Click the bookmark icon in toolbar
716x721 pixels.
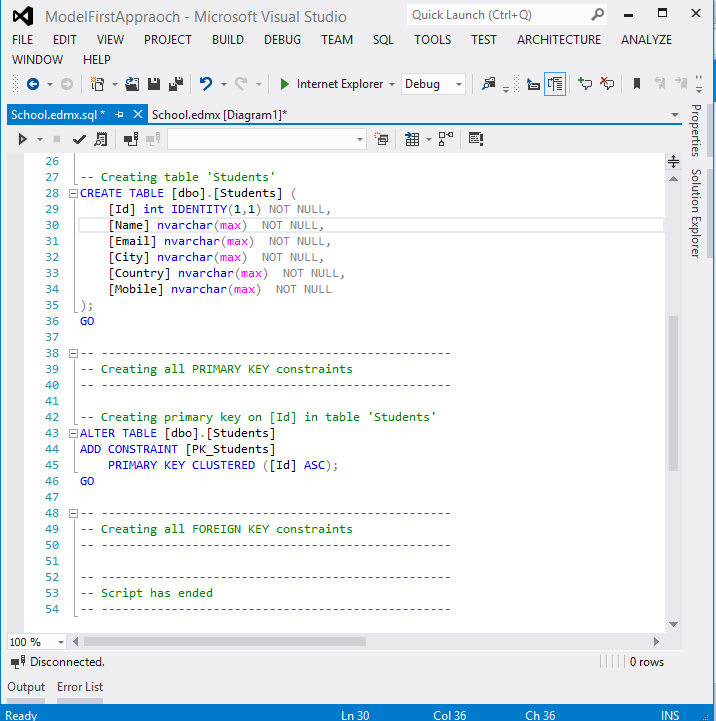pyautogui.click(x=636, y=85)
